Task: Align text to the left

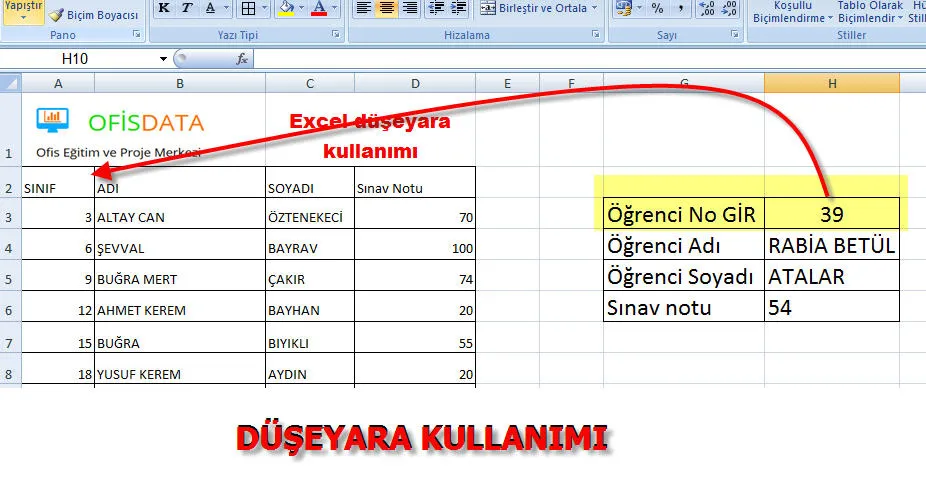Action: 363,9
